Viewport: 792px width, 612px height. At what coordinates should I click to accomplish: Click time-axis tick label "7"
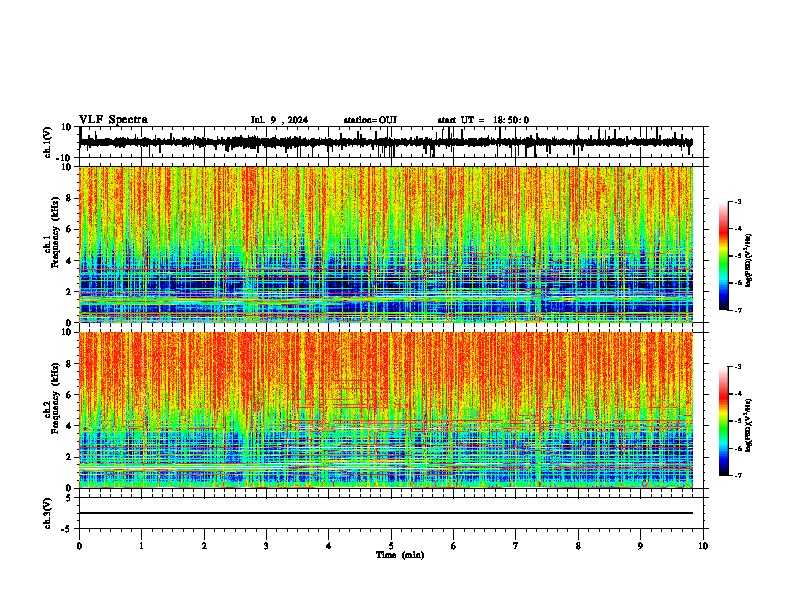(x=516, y=546)
